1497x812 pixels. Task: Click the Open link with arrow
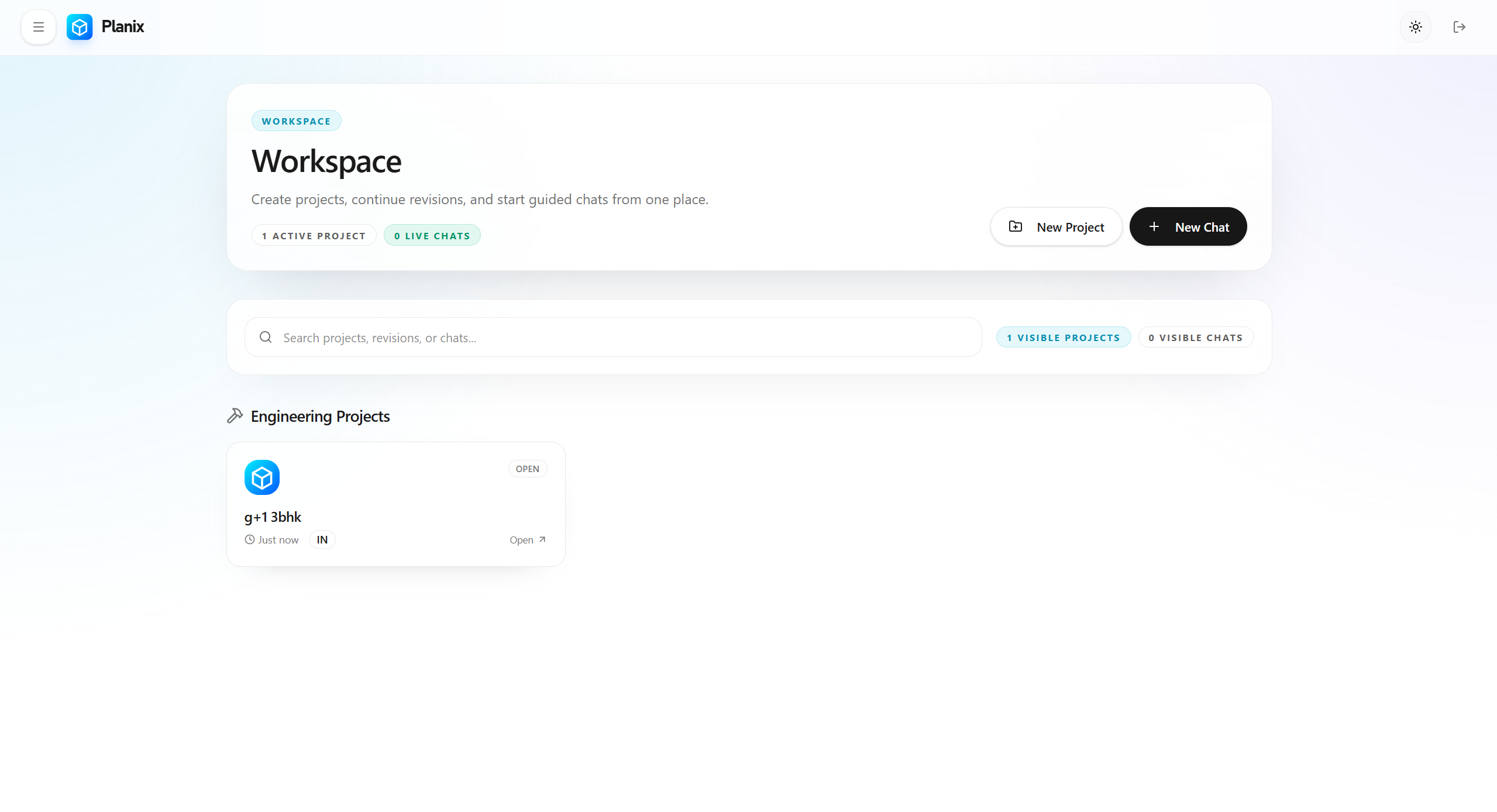click(x=527, y=540)
